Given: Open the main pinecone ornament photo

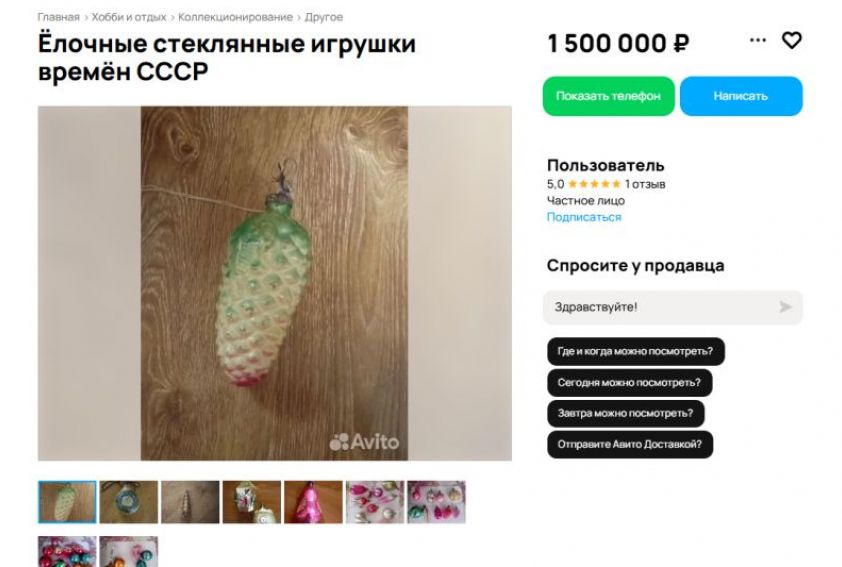Looking at the screenshot, I should pyautogui.click(x=274, y=283).
